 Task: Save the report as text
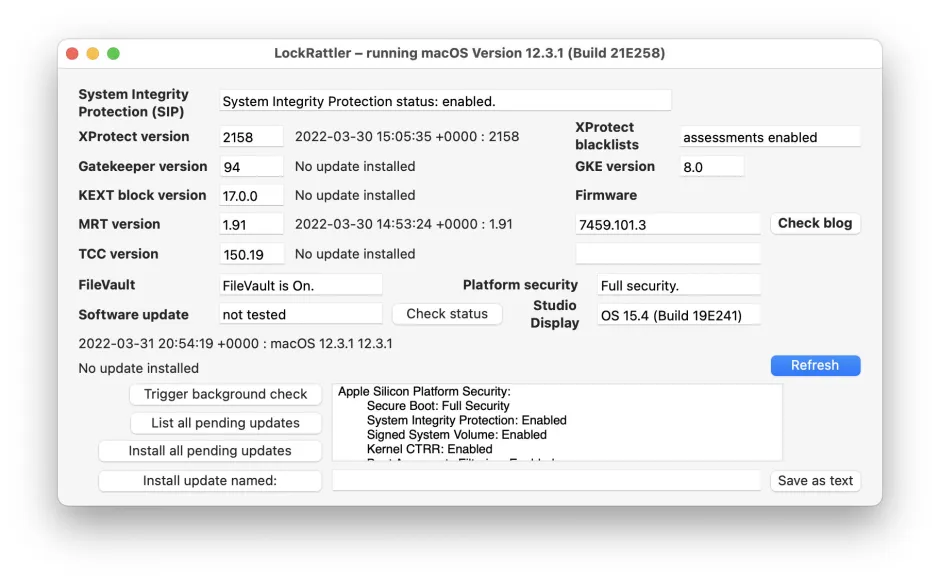pyautogui.click(x=815, y=481)
